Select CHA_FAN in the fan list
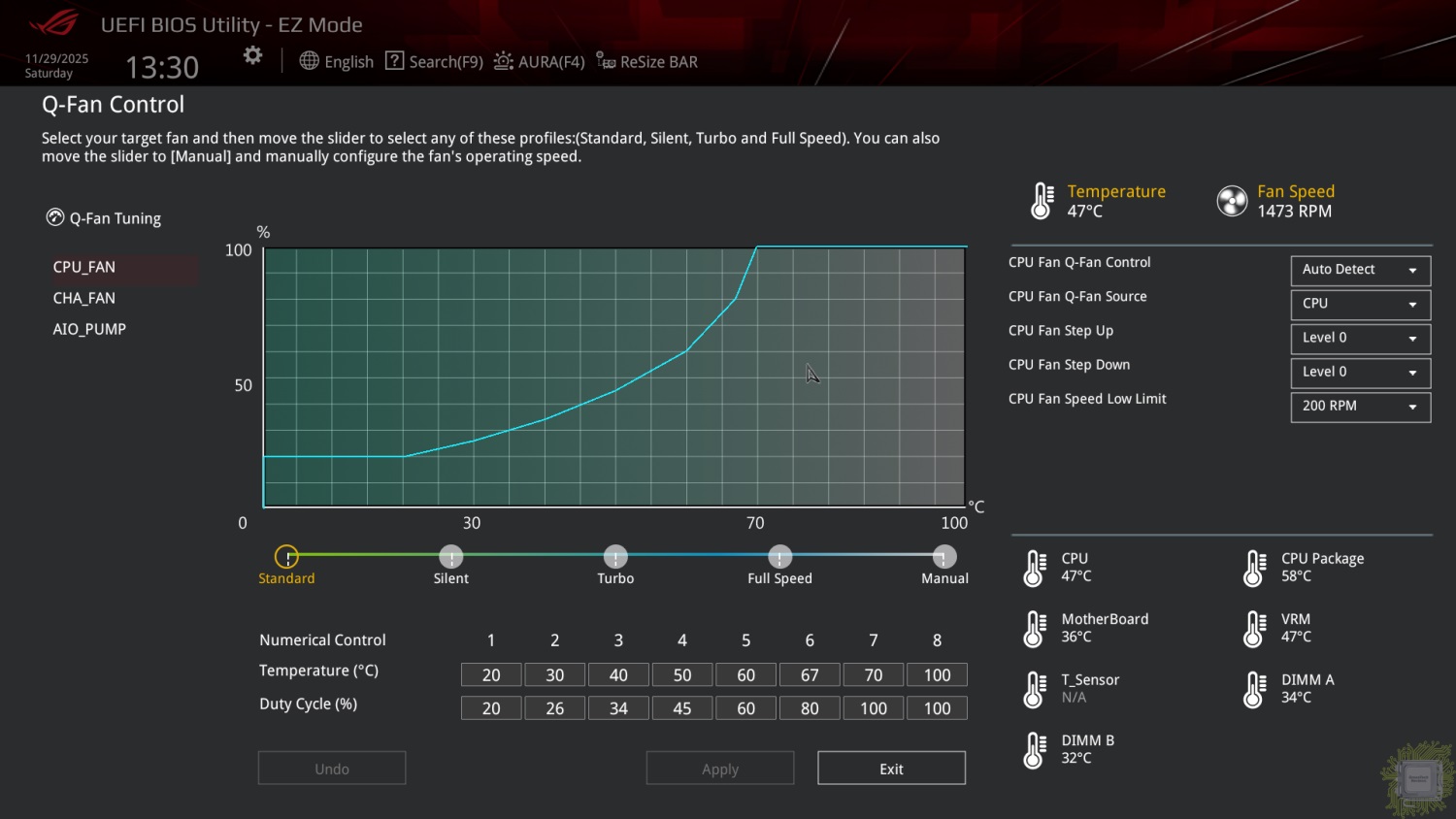The height and width of the screenshot is (819, 1456). click(x=84, y=298)
